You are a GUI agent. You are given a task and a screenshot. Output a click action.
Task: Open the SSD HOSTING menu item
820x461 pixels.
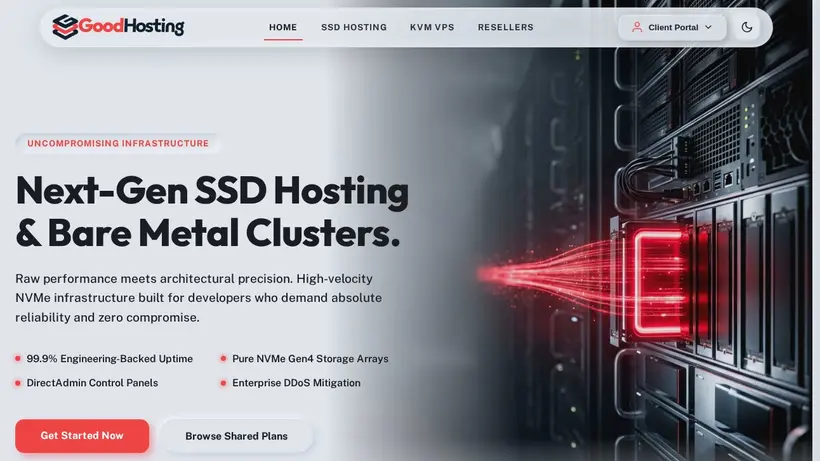tap(354, 27)
